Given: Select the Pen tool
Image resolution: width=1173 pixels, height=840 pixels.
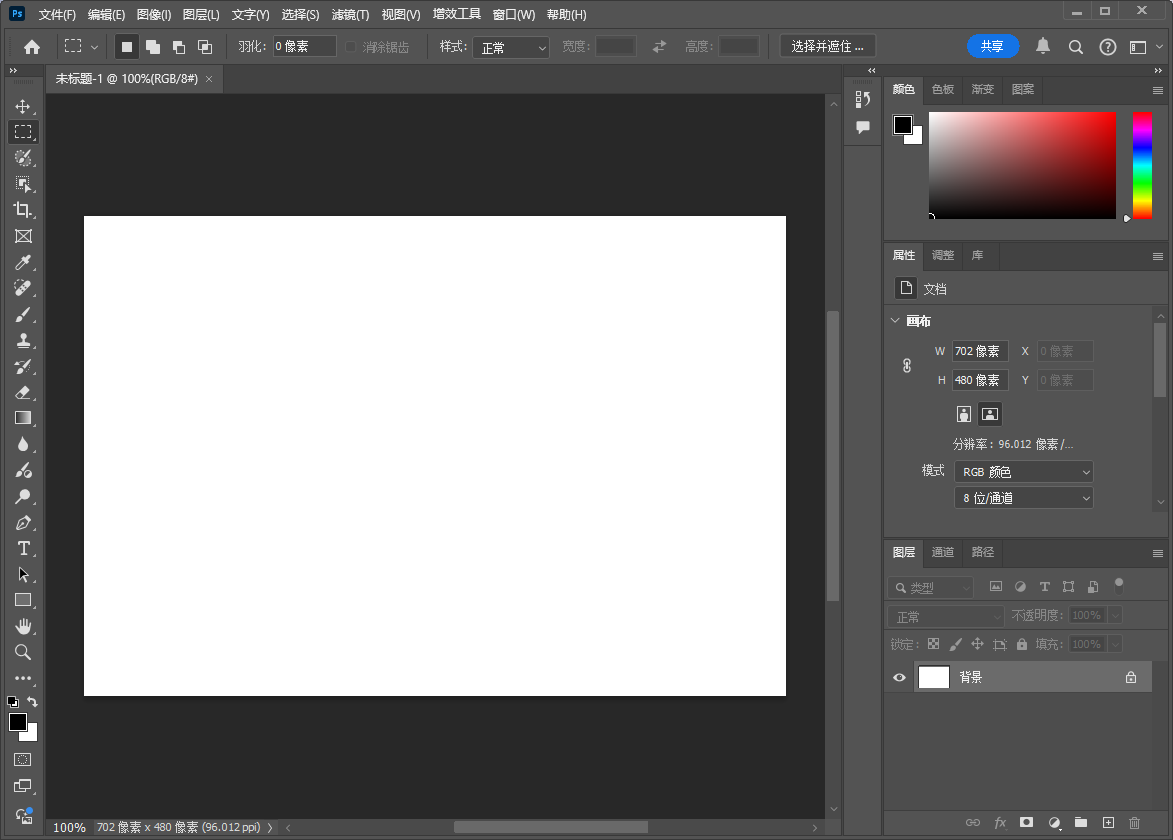Looking at the screenshot, I should coord(25,522).
